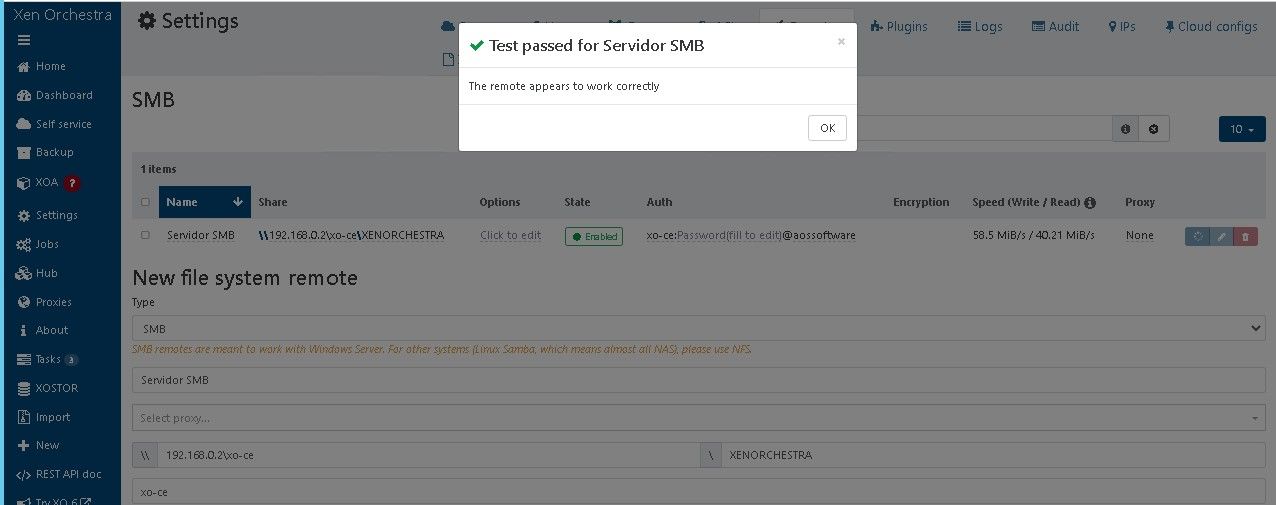1276x505 pixels.
Task: Tick the select-all checkbox in table header
Action: coord(145,202)
